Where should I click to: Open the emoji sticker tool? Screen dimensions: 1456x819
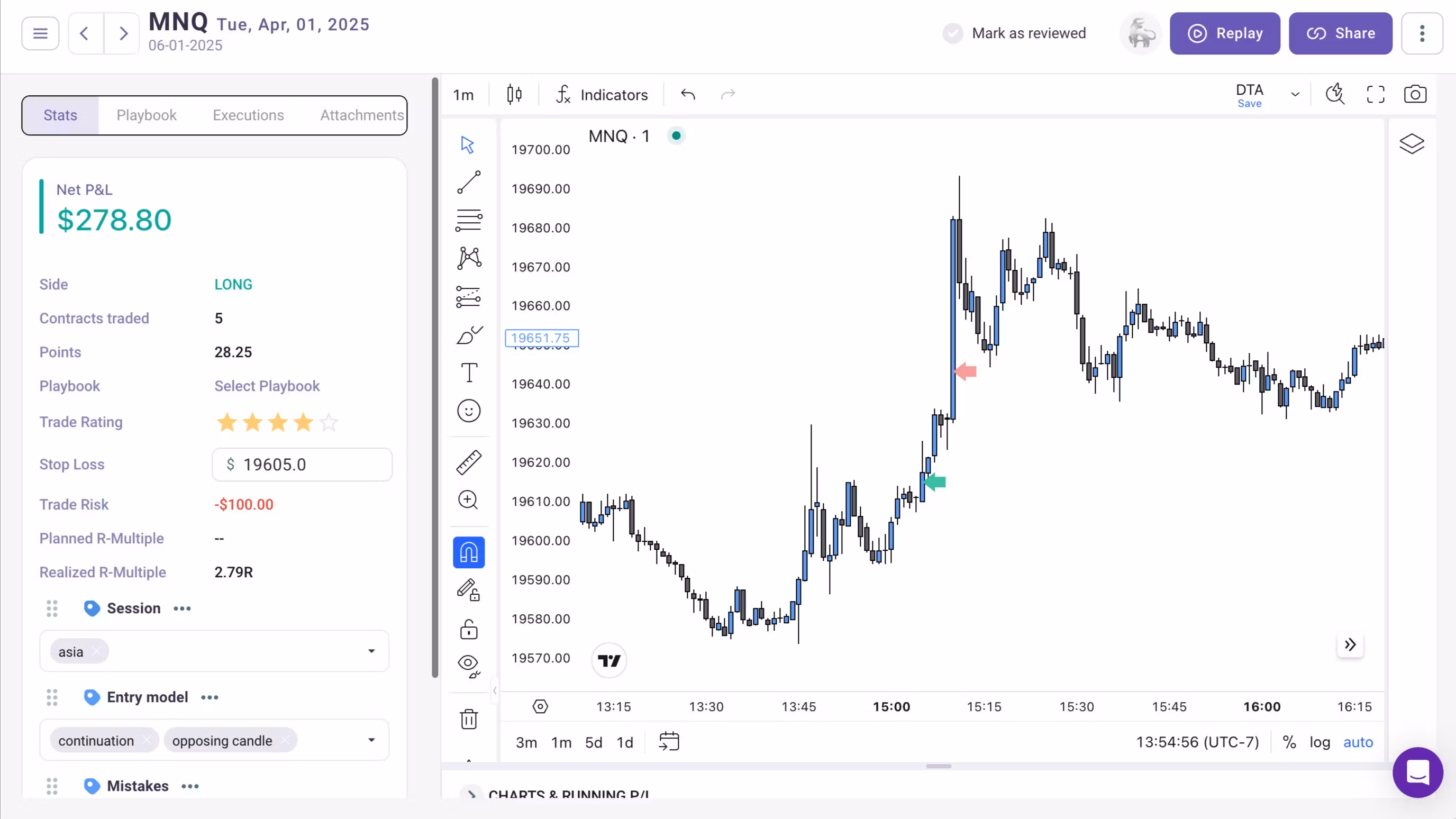point(469,411)
